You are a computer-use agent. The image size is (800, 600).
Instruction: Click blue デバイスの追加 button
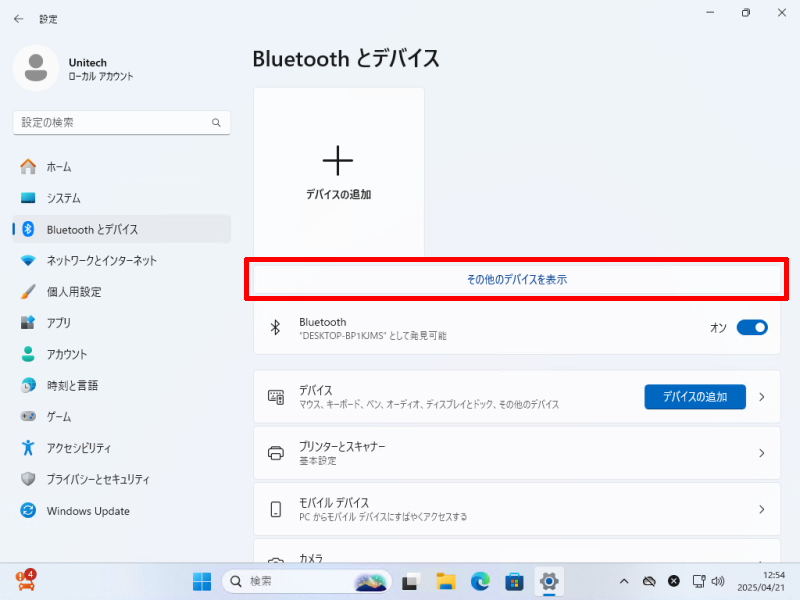[695, 397]
